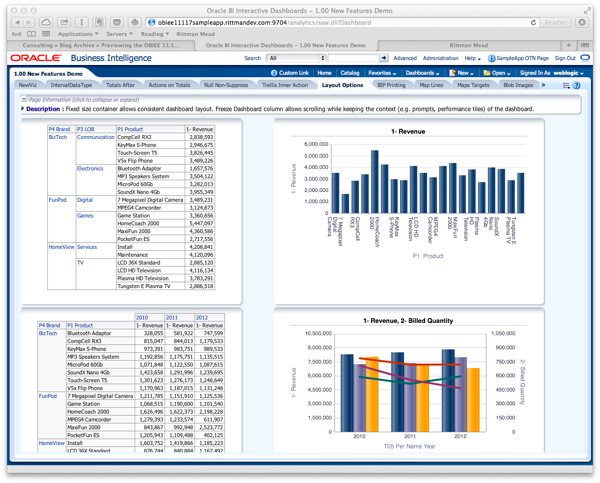Open the dashboard Page Options icon
This screenshot has height=483, width=600.
[x=566, y=85]
